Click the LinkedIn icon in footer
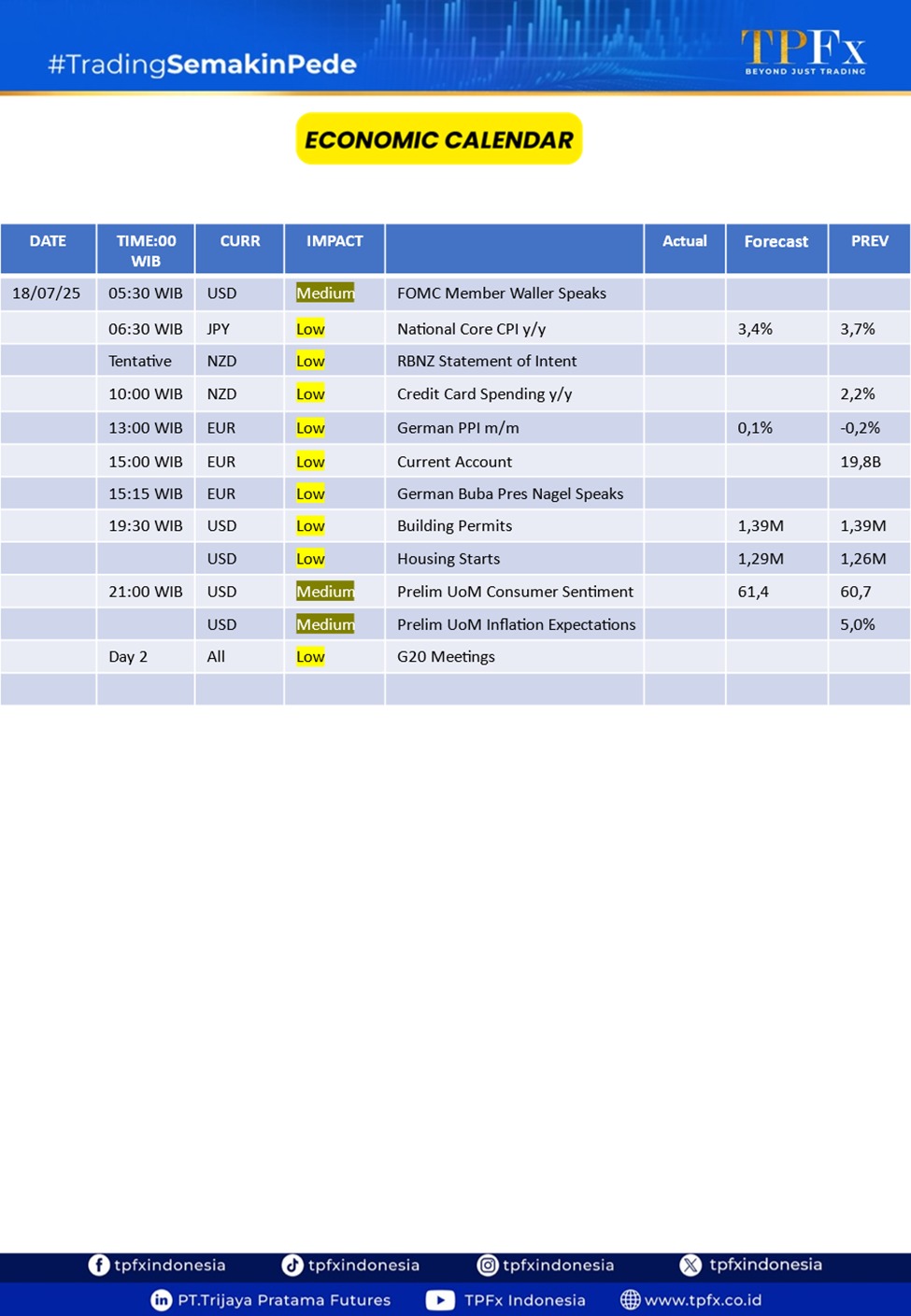The width and height of the screenshot is (911, 1316). (x=161, y=1300)
